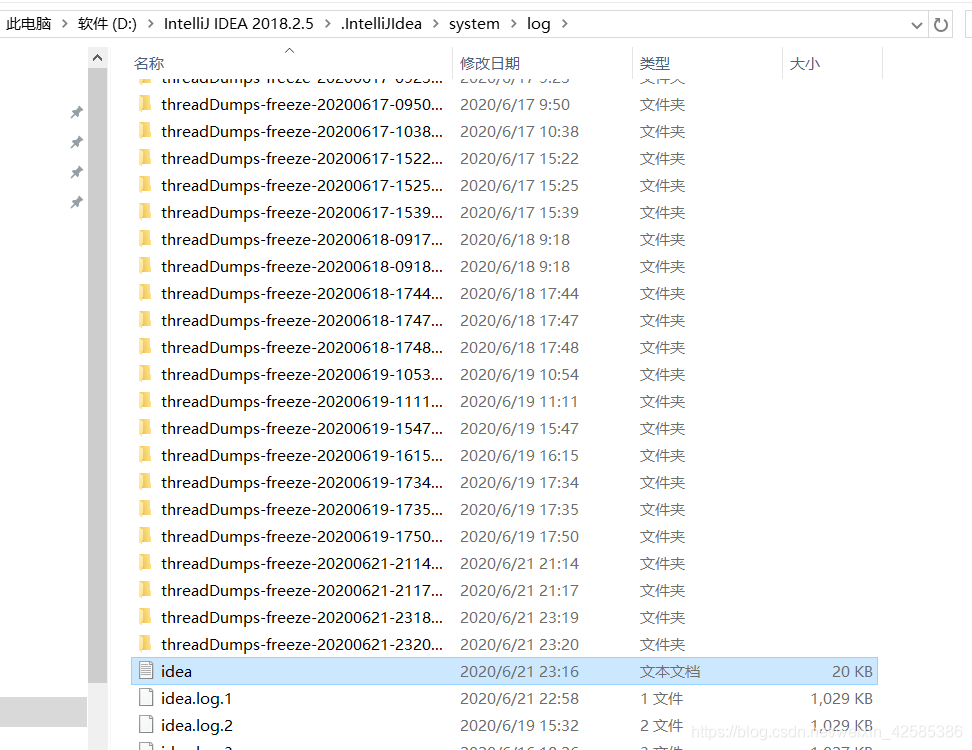Select file icon of idea.log.2
The height and width of the screenshot is (750, 972).
tap(146, 724)
